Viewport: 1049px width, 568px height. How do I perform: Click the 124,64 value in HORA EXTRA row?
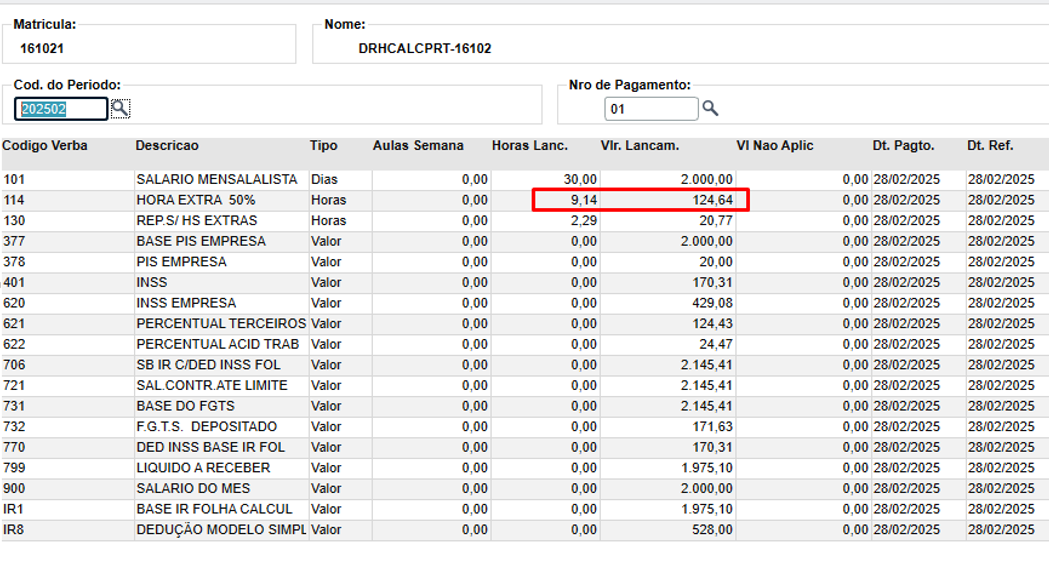click(711, 200)
